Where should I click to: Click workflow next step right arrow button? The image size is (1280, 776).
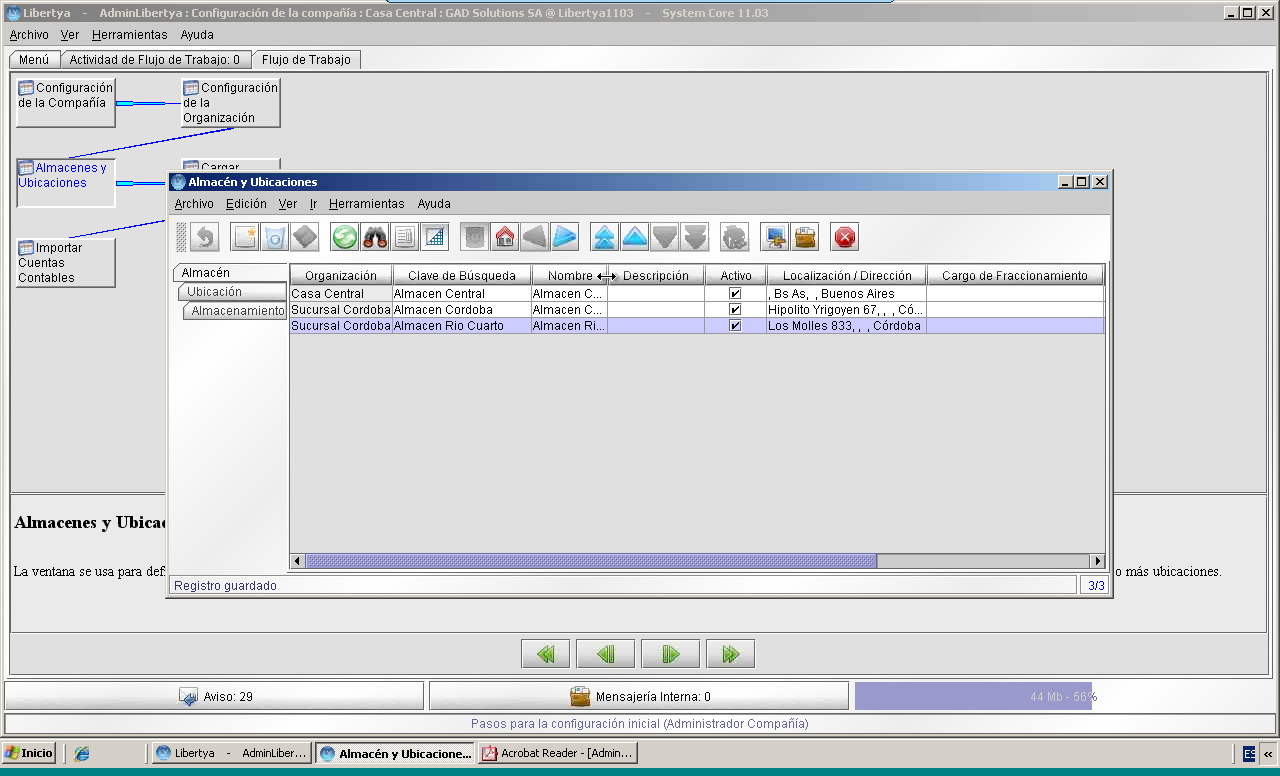[x=670, y=654]
